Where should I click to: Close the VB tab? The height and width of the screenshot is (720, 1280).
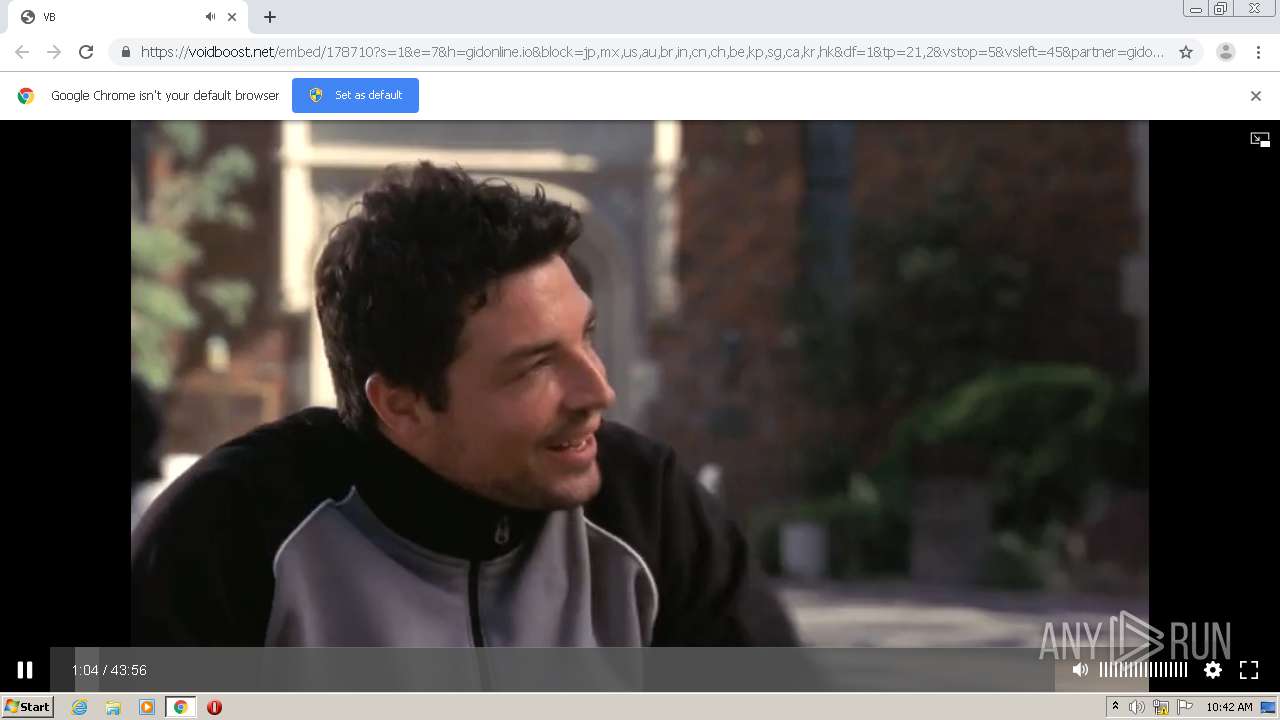coord(232,17)
